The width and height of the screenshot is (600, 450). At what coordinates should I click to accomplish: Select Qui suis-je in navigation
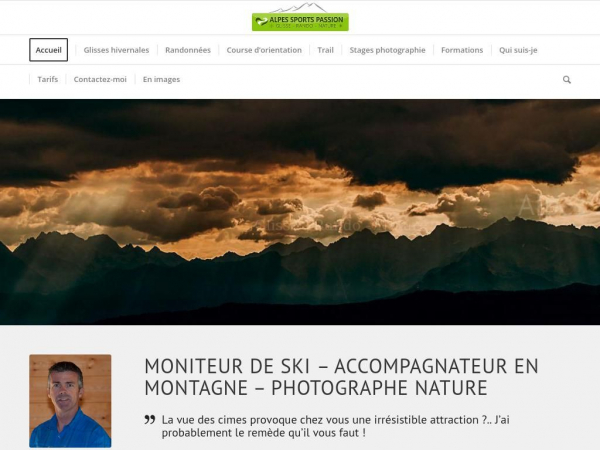coord(518,50)
